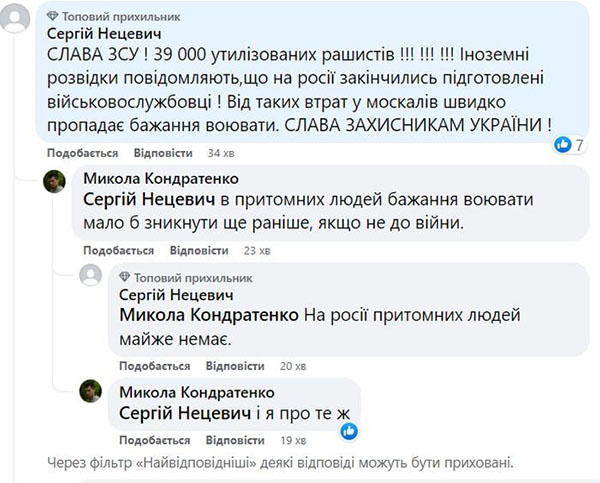Open the avatar beside the last reply
Image resolution: width=600 pixels, height=483 pixels.
[x=91, y=391]
